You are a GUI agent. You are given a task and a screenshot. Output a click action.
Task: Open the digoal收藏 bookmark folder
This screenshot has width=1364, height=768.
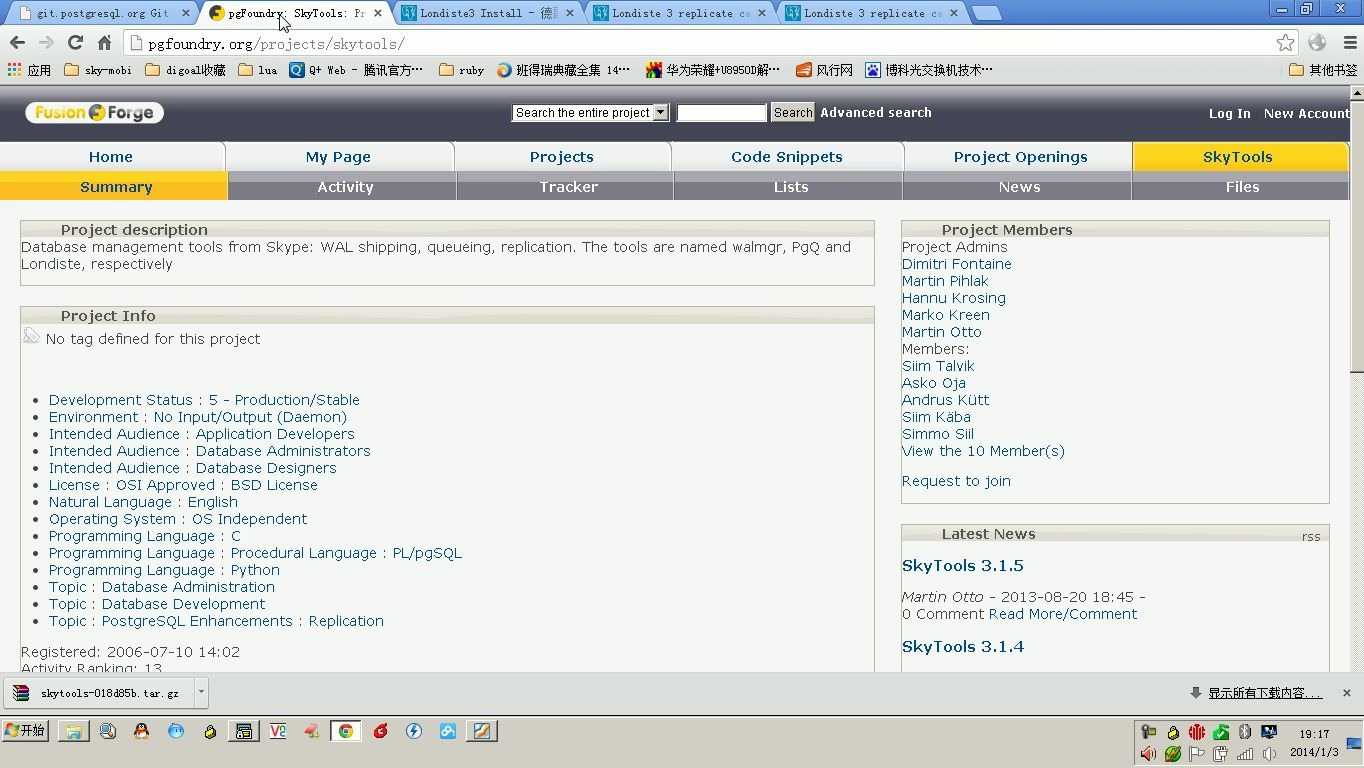click(x=185, y=70)
